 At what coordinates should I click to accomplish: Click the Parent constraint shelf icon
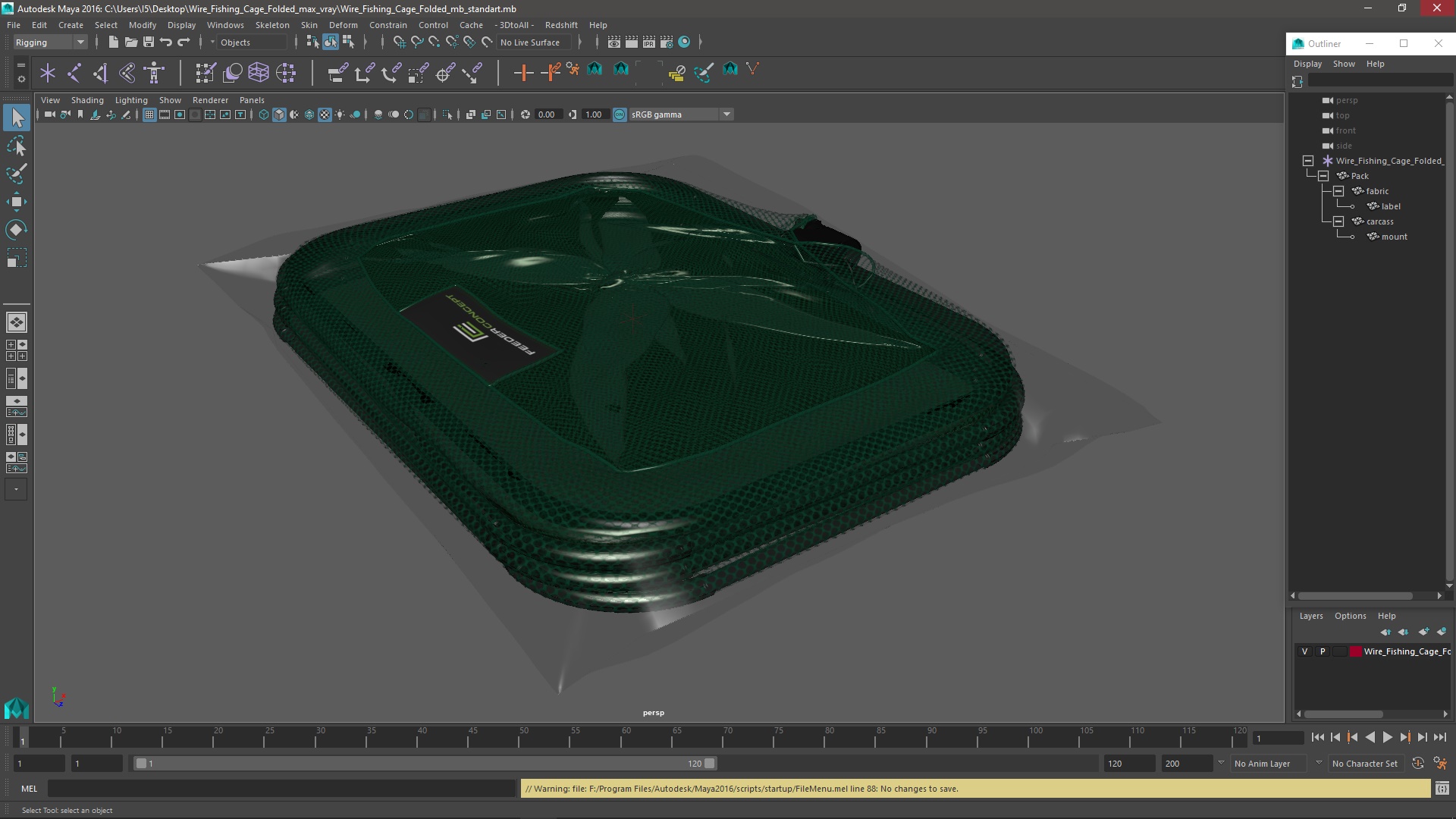[x=337, y=73]
